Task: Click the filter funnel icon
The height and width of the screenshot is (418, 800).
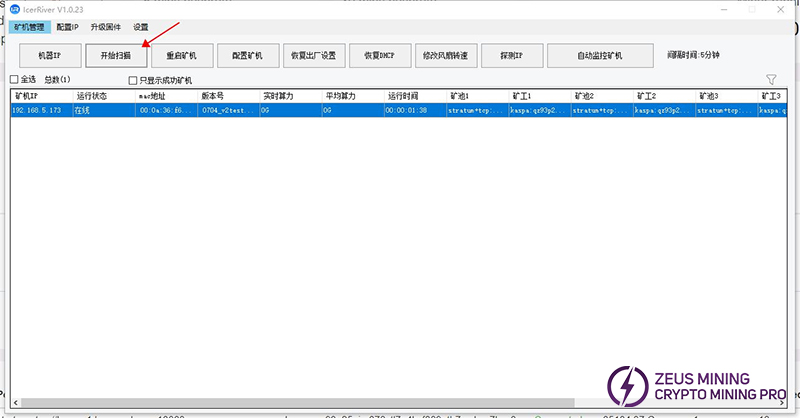Action: coord(771,79)
